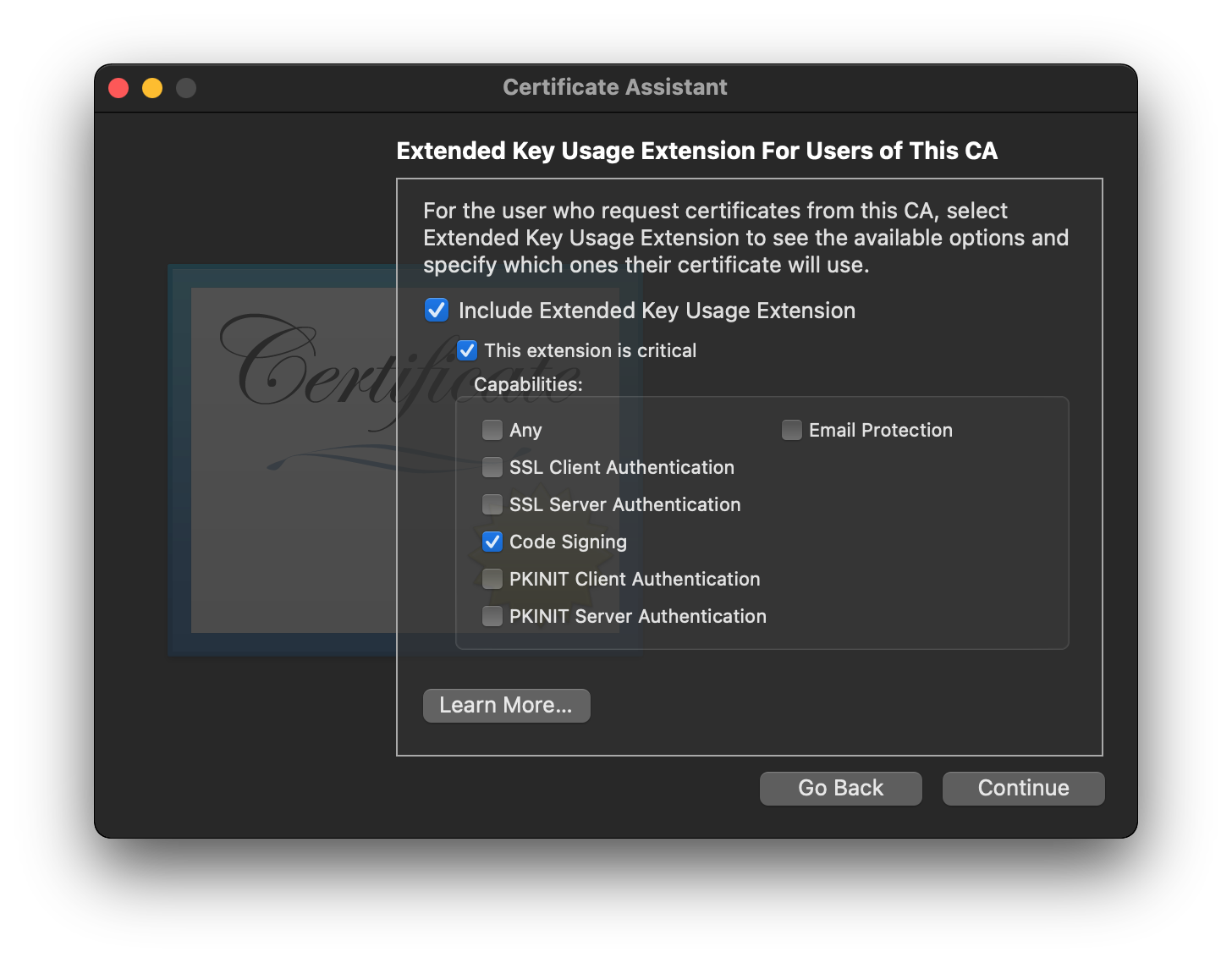This screenshot has height=963, width=1232.
Task: Click the Certificate Assistant title bar text
Action: coord(614,87)
